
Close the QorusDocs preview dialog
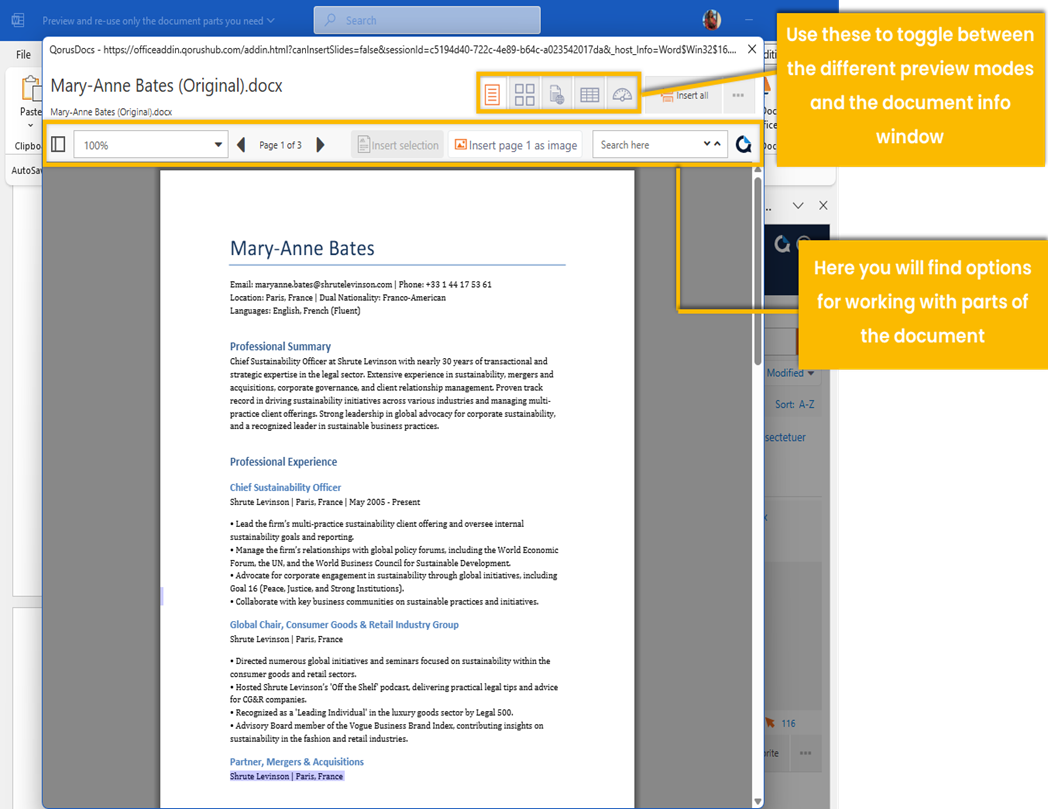752,49
